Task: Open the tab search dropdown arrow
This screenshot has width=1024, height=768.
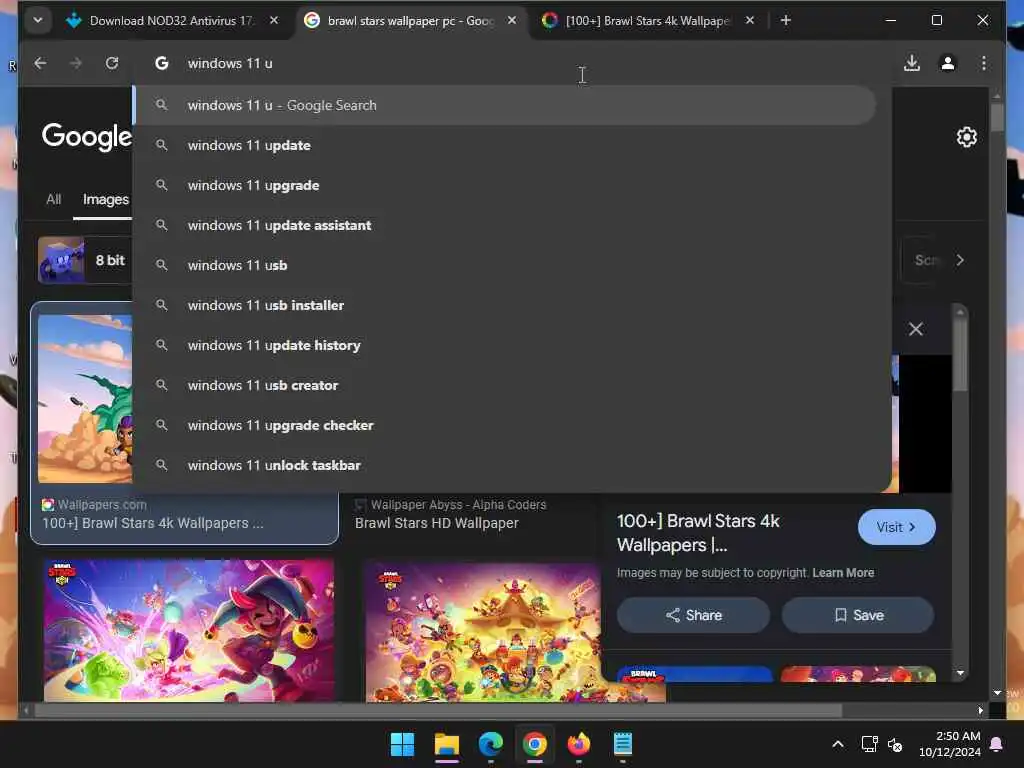Action: click(x=38, y=20)
